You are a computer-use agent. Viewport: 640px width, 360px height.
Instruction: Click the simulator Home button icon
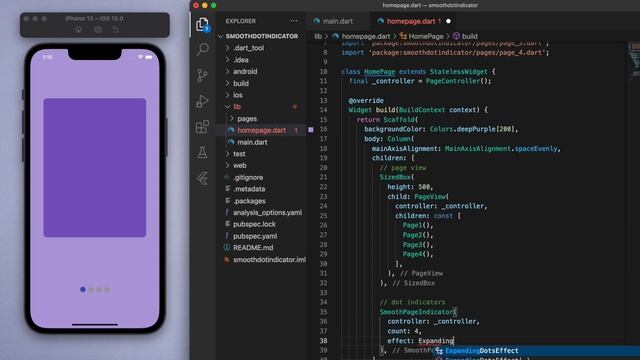click(78, 30)
